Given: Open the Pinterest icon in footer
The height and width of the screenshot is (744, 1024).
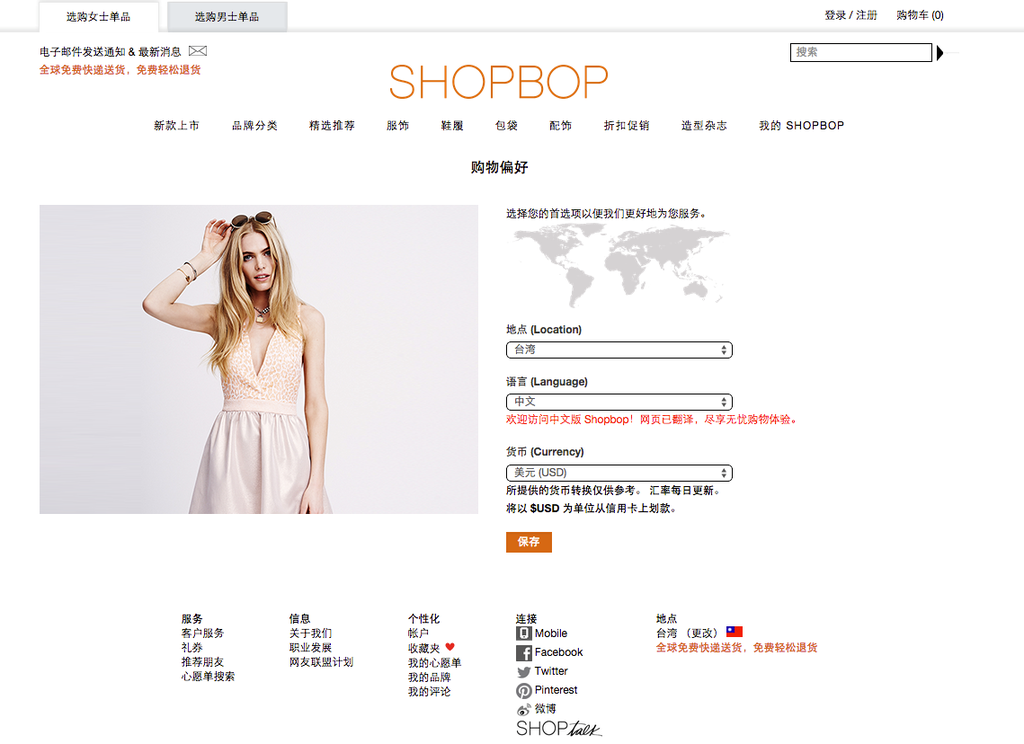Looking at the screenshot, I should 523,690.
